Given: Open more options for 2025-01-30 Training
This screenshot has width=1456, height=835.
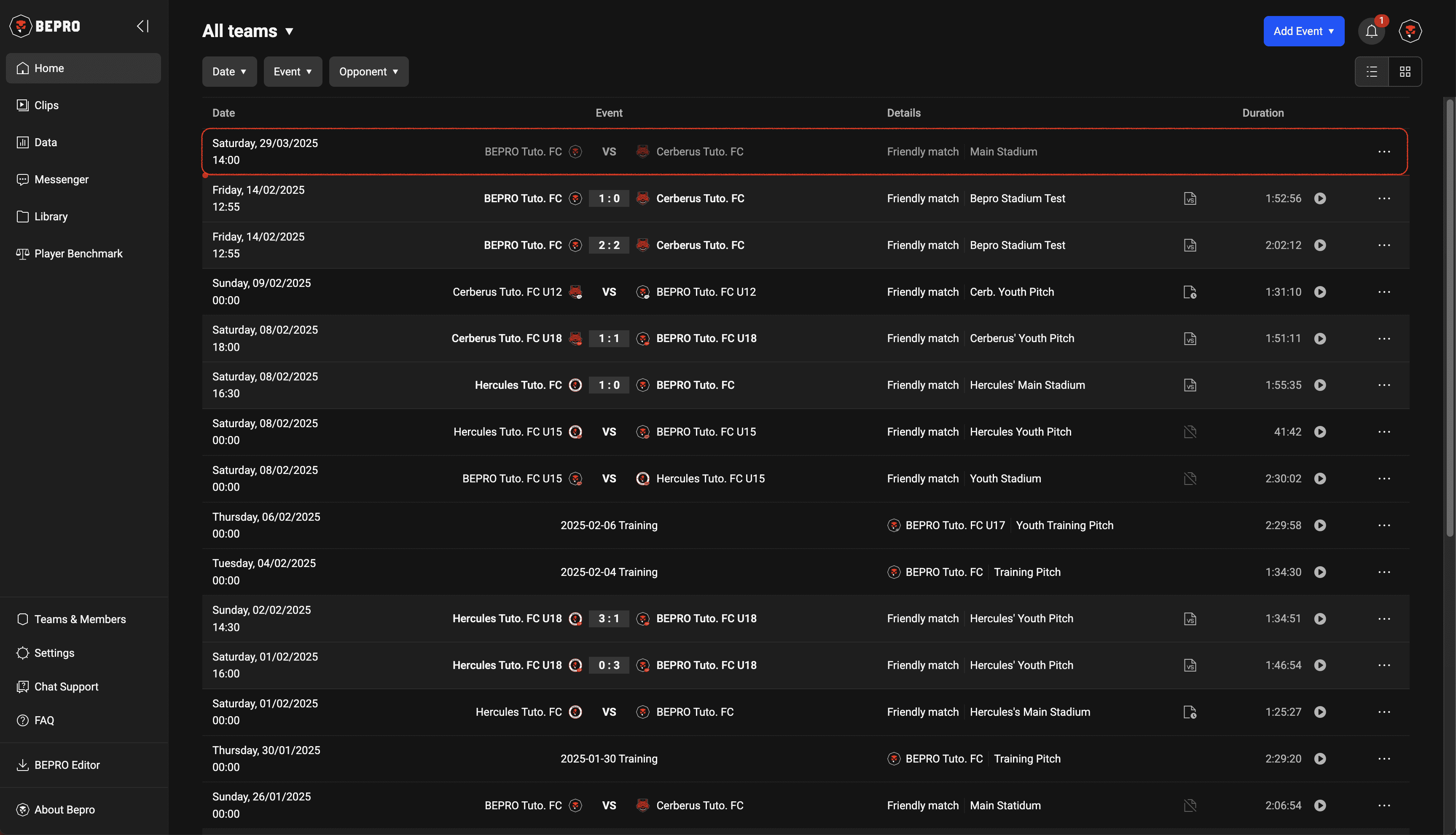Looking at the screenshot, I should coord(1384,759).
